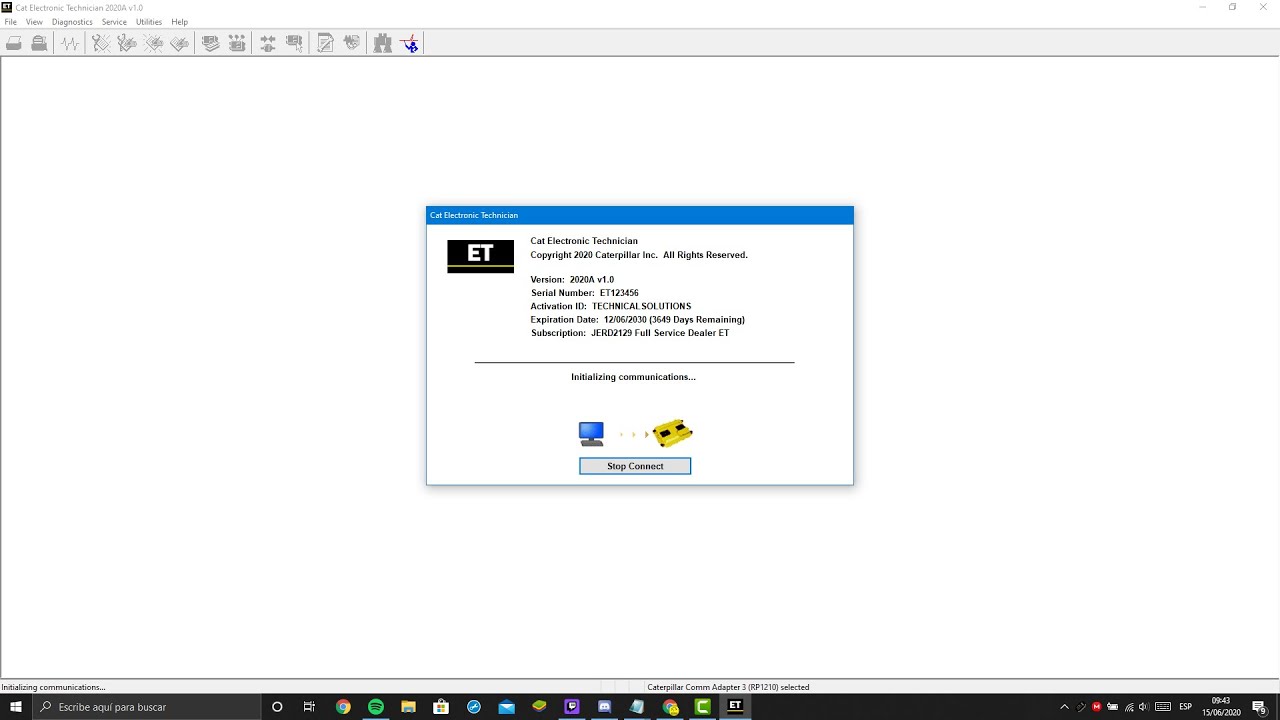Open Discord from the taskbar
Screen dimensions: 1280x720
605,707
